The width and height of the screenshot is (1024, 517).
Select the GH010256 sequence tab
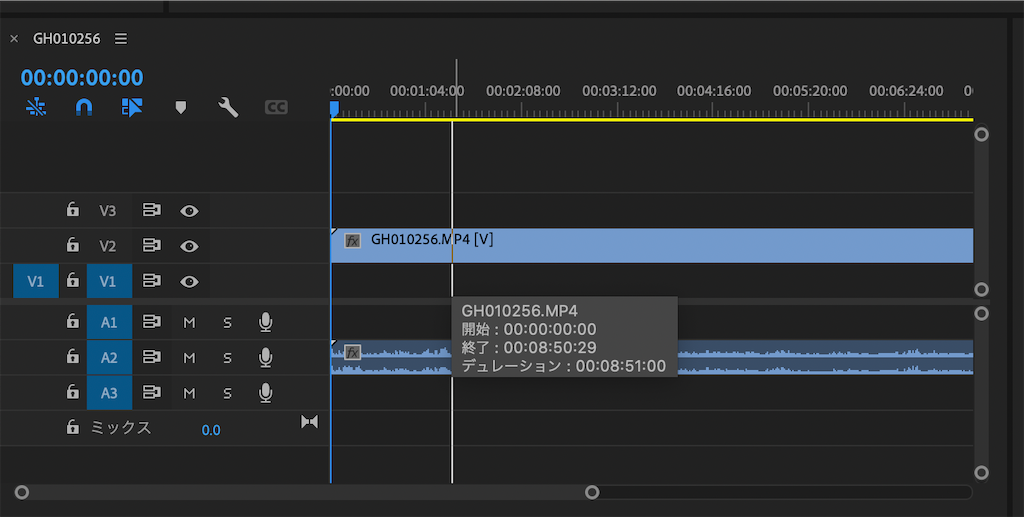coord(67,39)
